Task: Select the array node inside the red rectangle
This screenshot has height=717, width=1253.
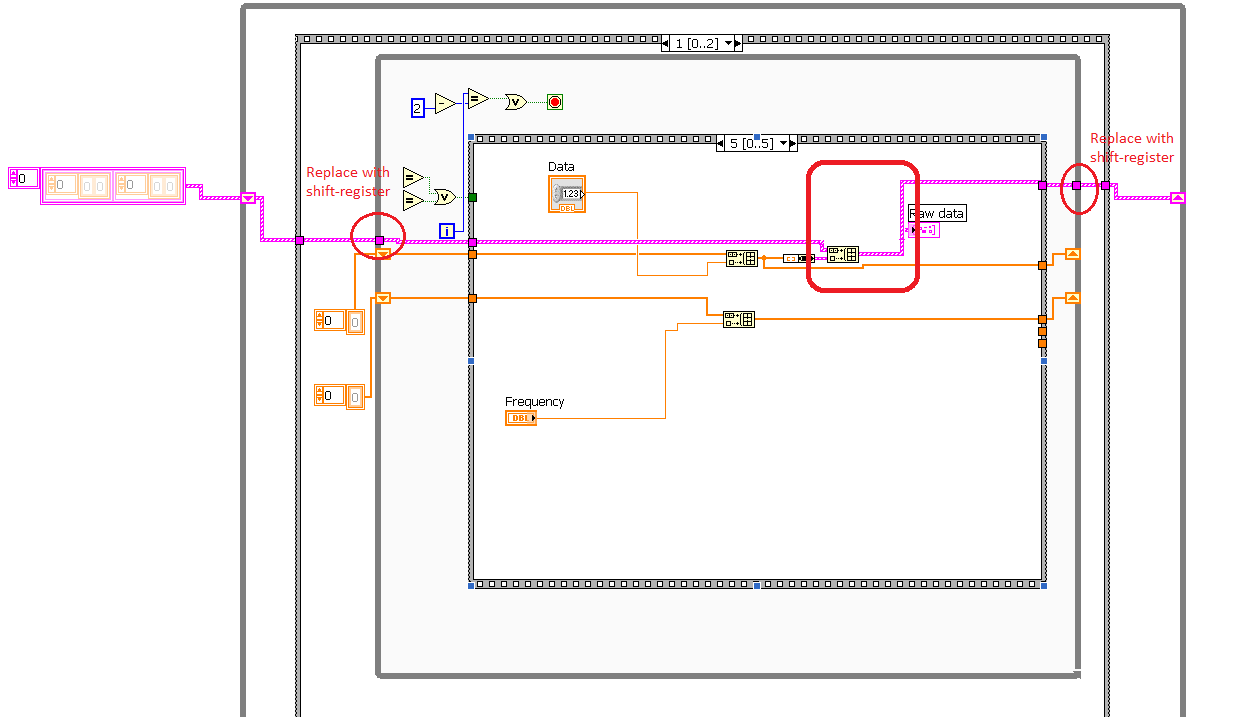Action: point(842,254)
